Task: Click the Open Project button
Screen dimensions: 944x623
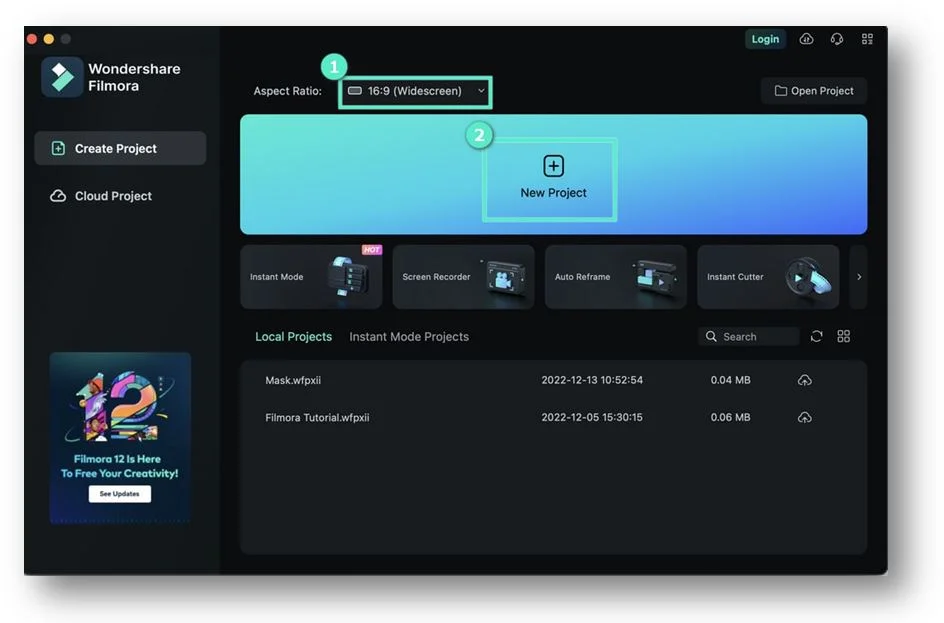Action: pos(814,91)
